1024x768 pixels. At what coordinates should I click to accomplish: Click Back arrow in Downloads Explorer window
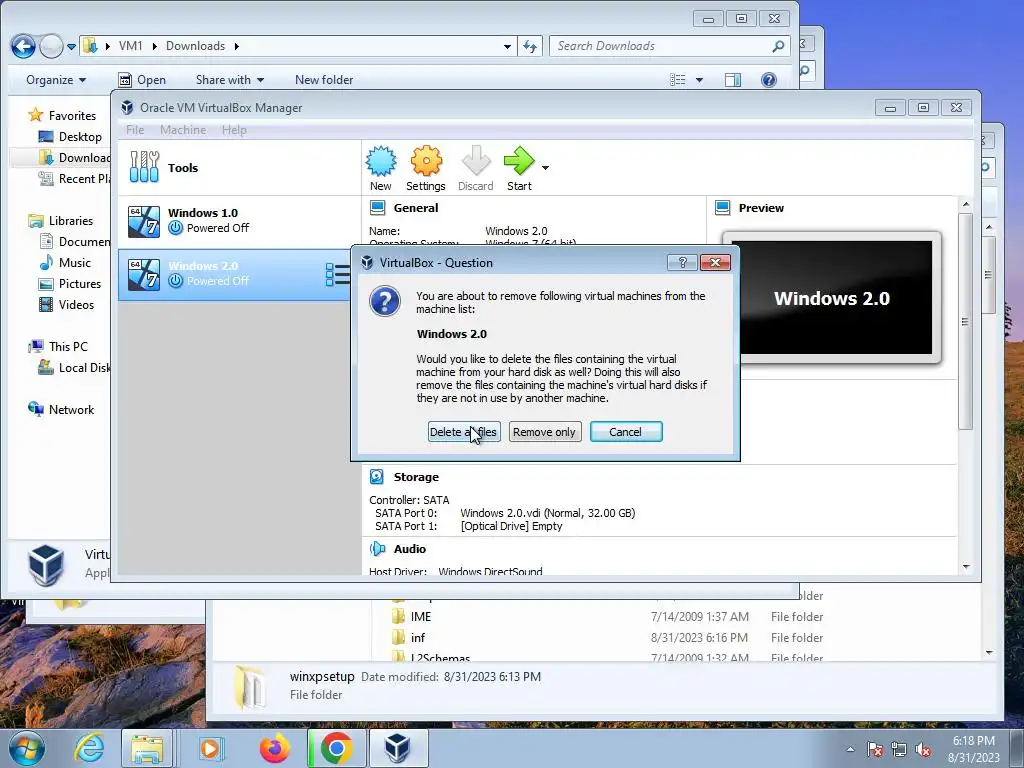click(24, 46)
